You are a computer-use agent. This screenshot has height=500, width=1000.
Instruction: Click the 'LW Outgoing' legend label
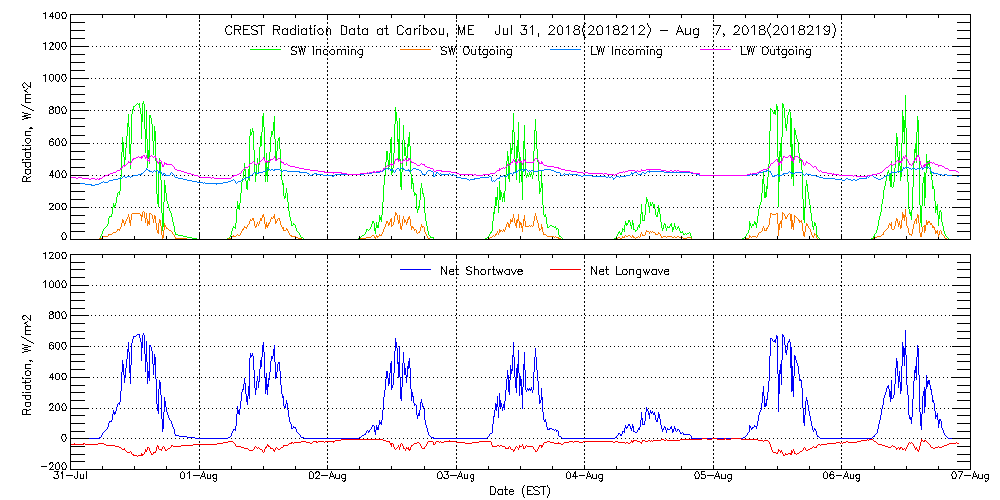[x=775, y=52]
